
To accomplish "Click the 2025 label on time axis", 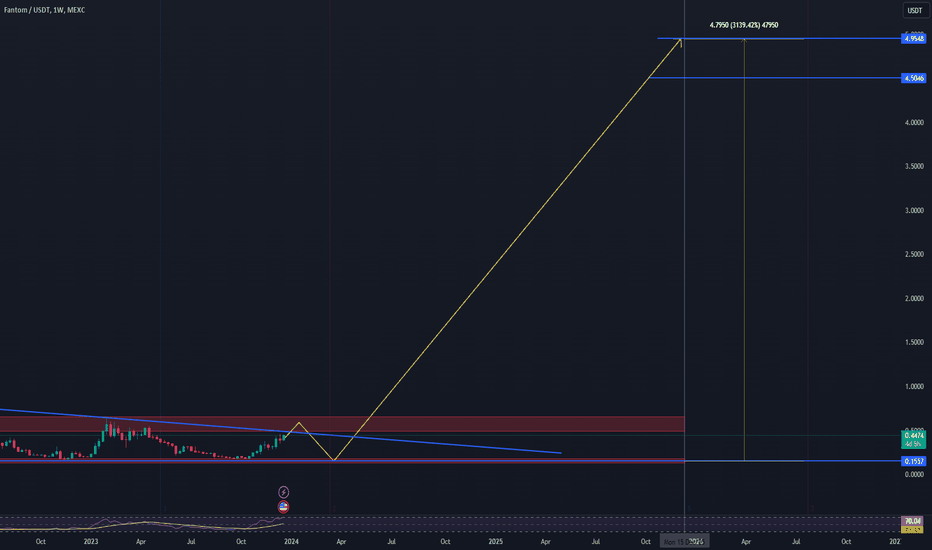I will tap(495, 542).
